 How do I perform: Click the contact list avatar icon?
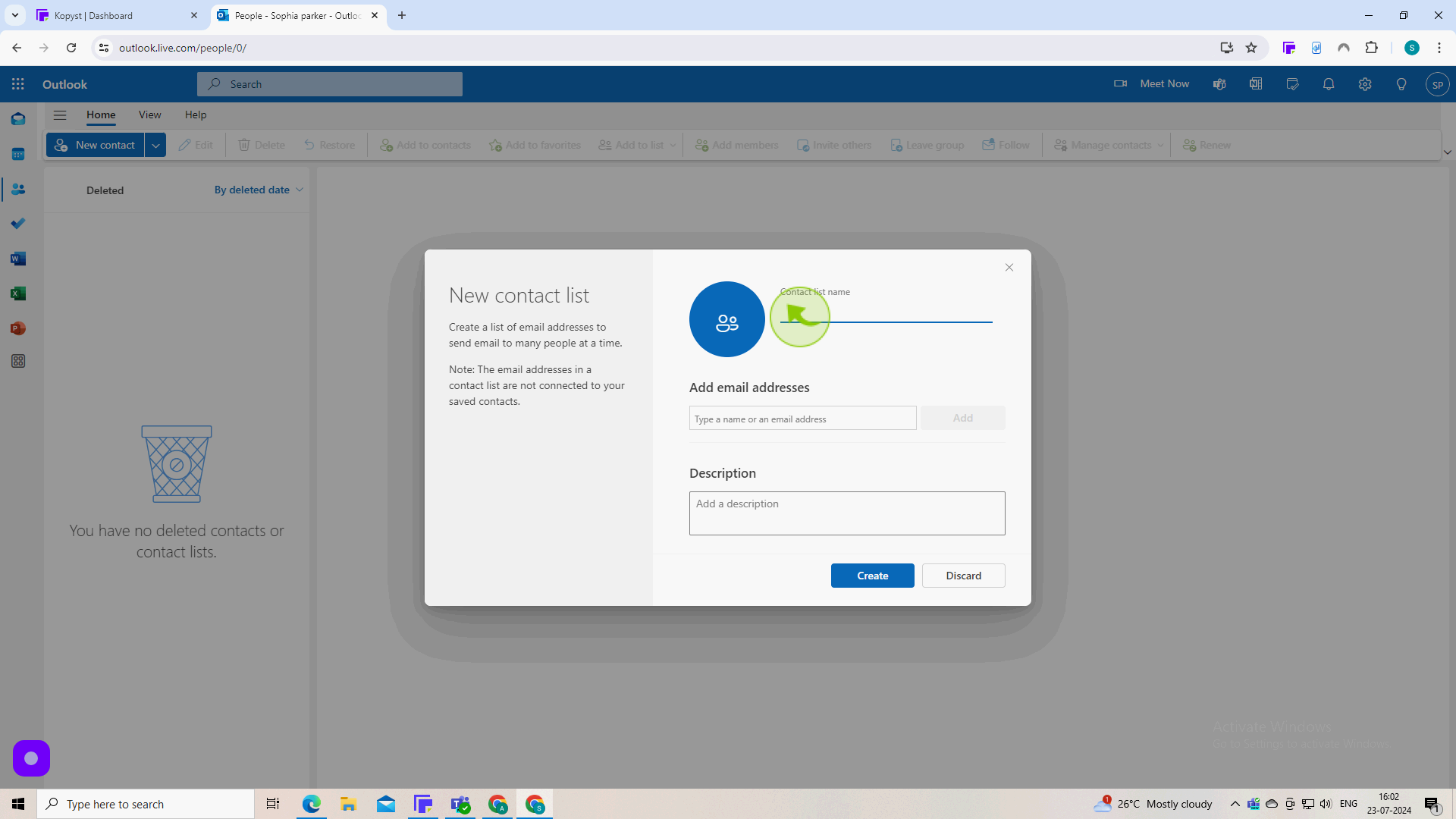click(726, 320)
